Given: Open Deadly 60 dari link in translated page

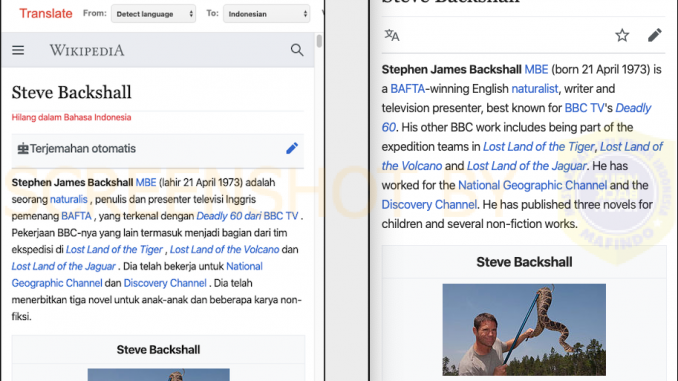Looking at the screenshot, I should pyautogui.click(x=229, y=216).
